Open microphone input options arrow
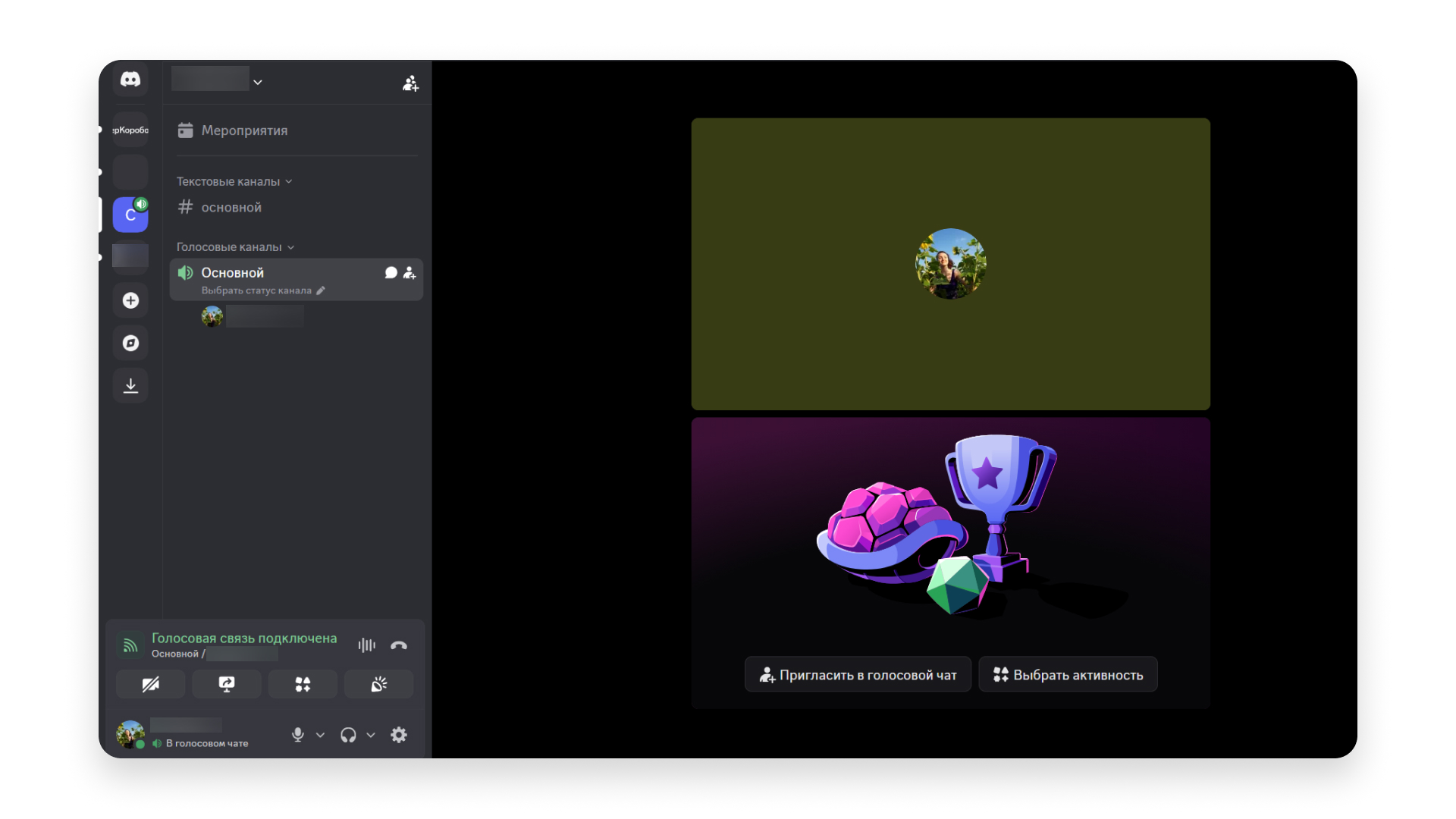 pos(320,735)
